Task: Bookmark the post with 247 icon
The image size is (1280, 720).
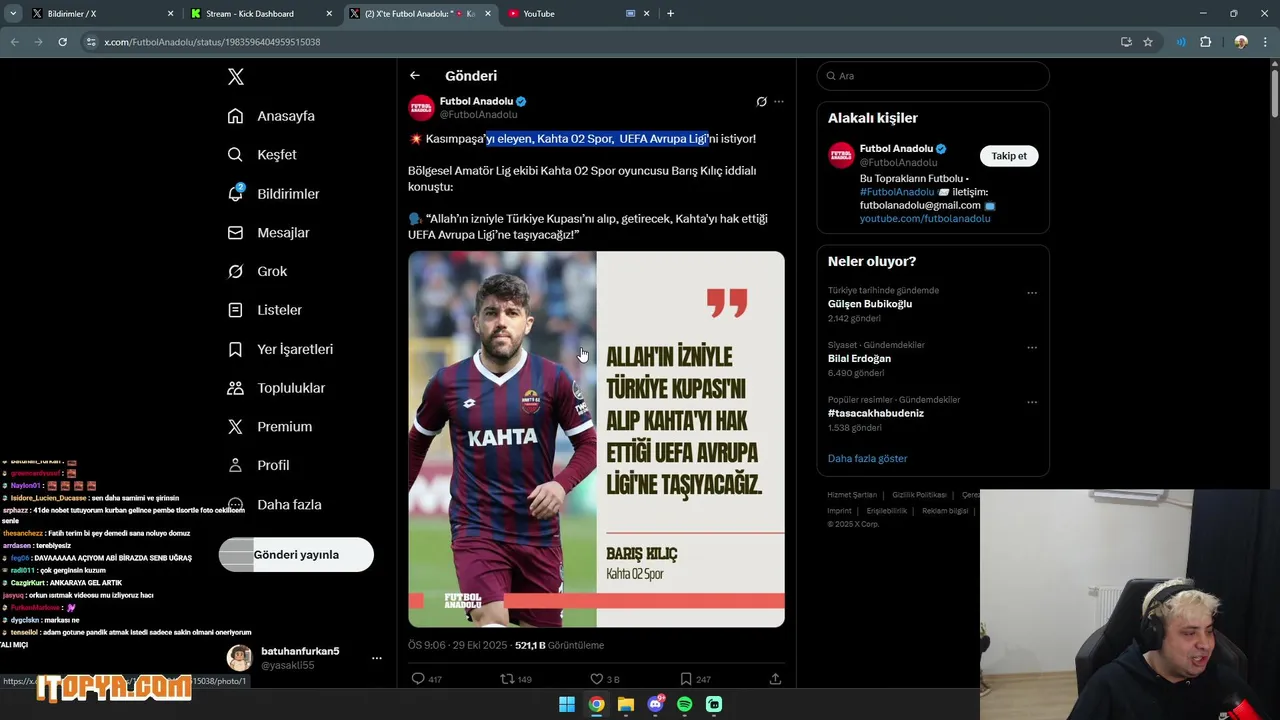Action: click(695, 679)
